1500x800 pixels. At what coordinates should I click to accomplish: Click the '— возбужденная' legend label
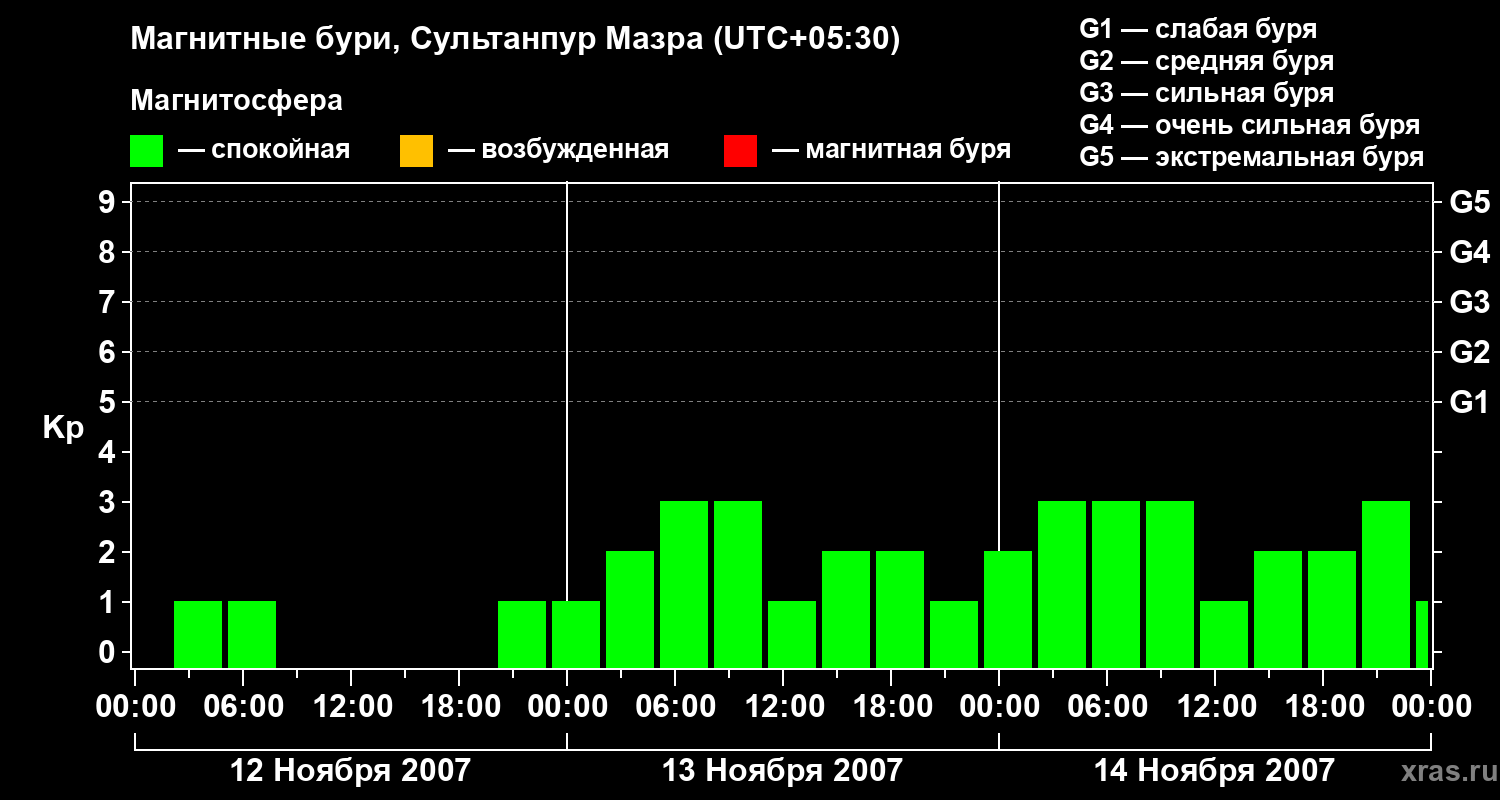coord(558,151)
